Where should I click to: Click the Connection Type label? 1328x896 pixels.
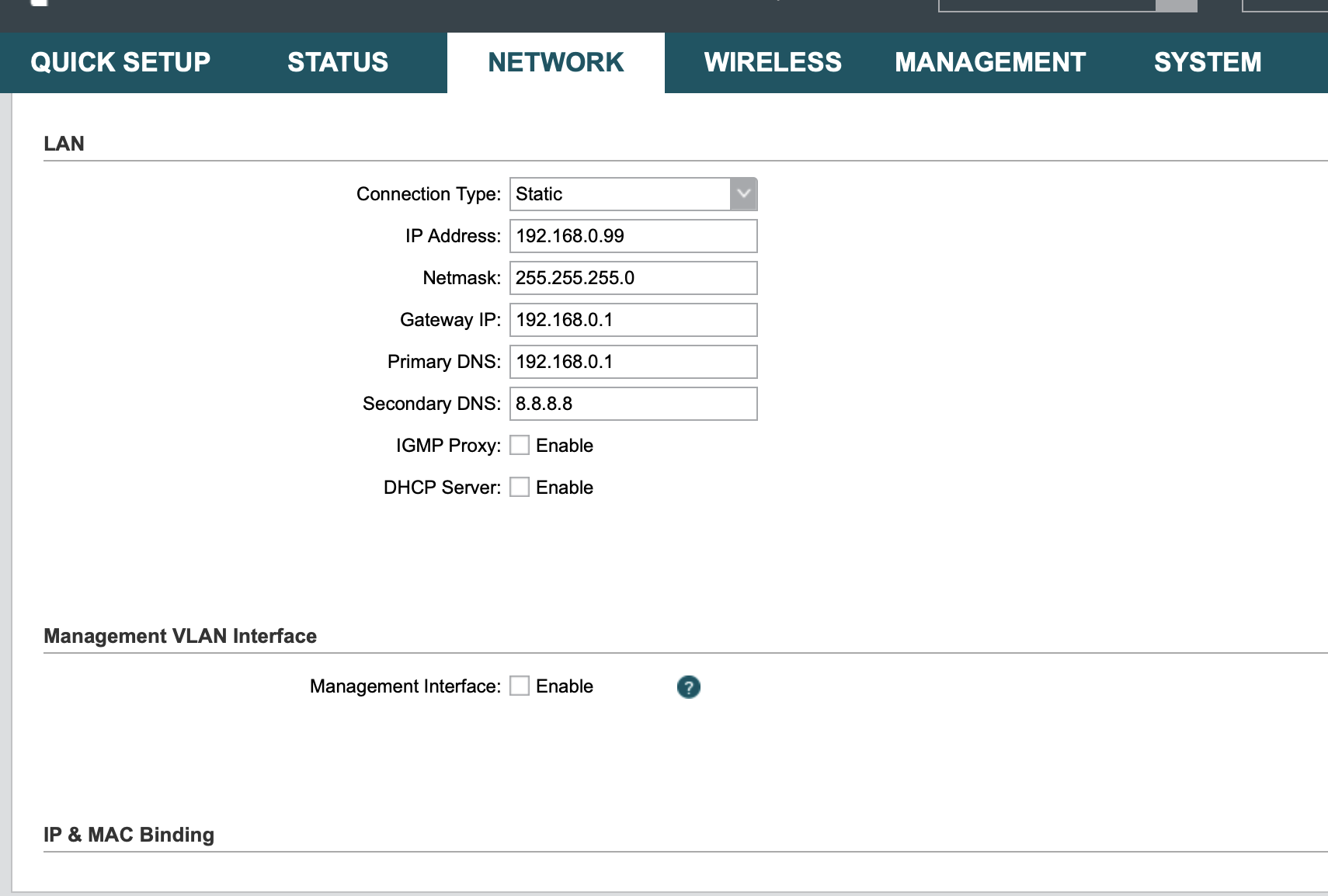(429, 194)
